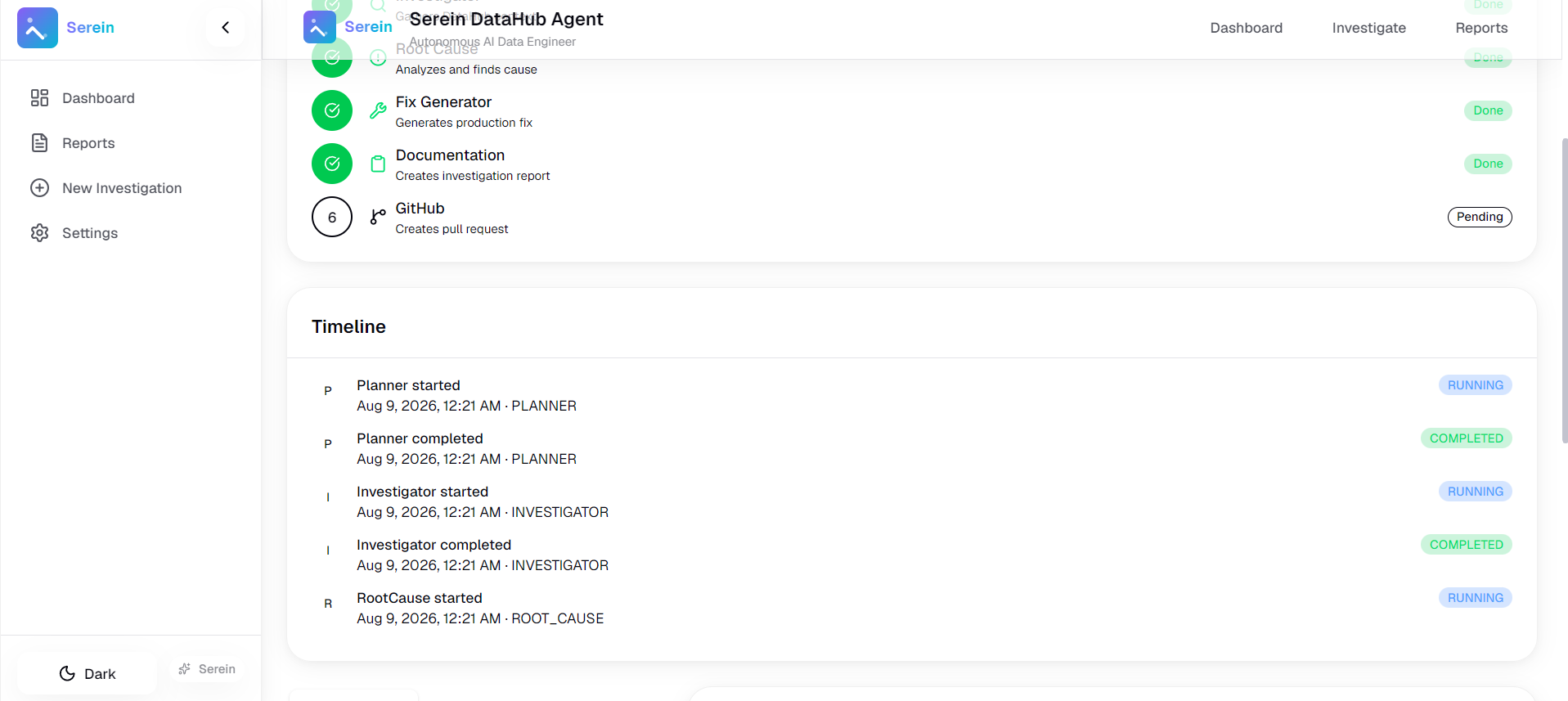Click the GitHub branch icon
The width and height of the screenshot is (1568, 701).
click(378, 217)
